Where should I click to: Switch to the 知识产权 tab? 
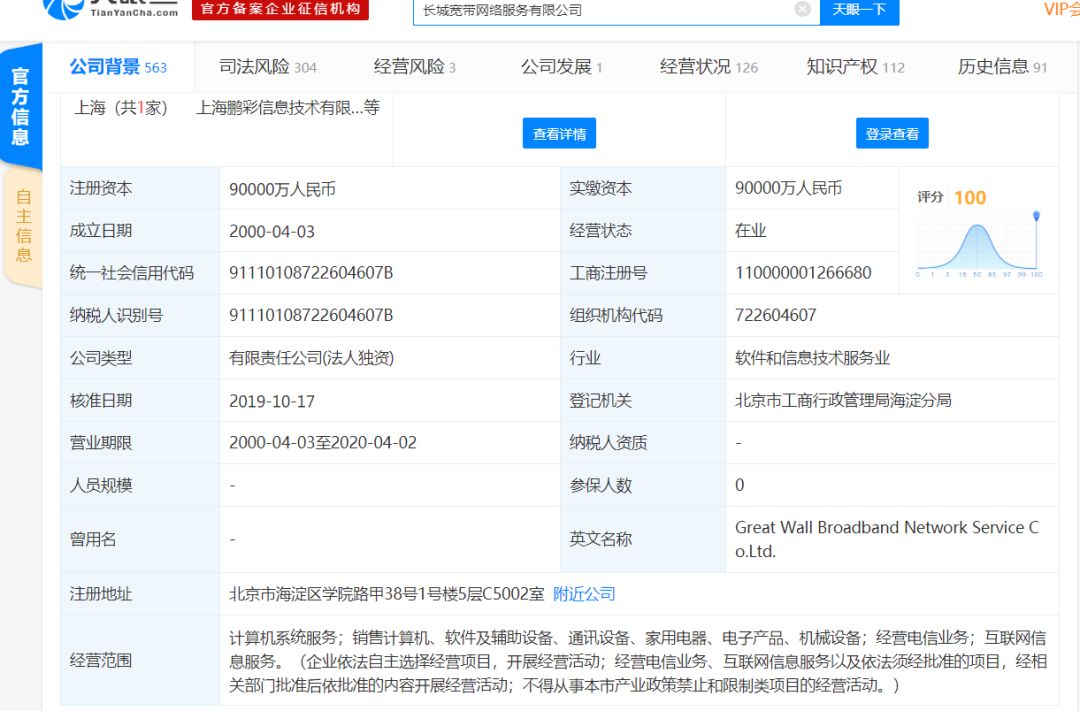(855, 67)
